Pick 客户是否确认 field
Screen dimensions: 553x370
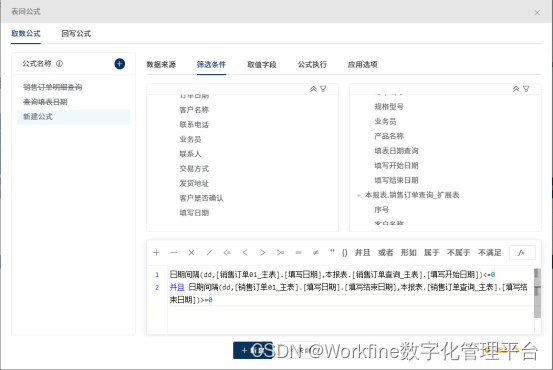coord(201,198)
